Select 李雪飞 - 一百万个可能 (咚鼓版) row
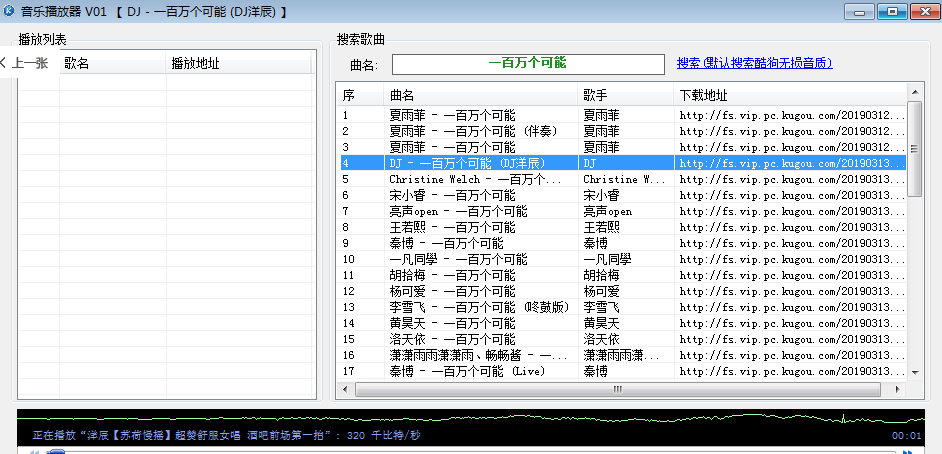The width and height of the screenshot is (942, 454). click(622, 307)
